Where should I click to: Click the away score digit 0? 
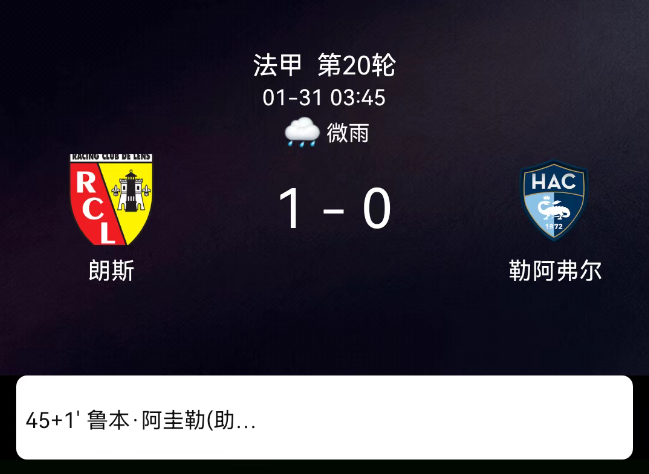pyautogui.click(x=377, y=208)
